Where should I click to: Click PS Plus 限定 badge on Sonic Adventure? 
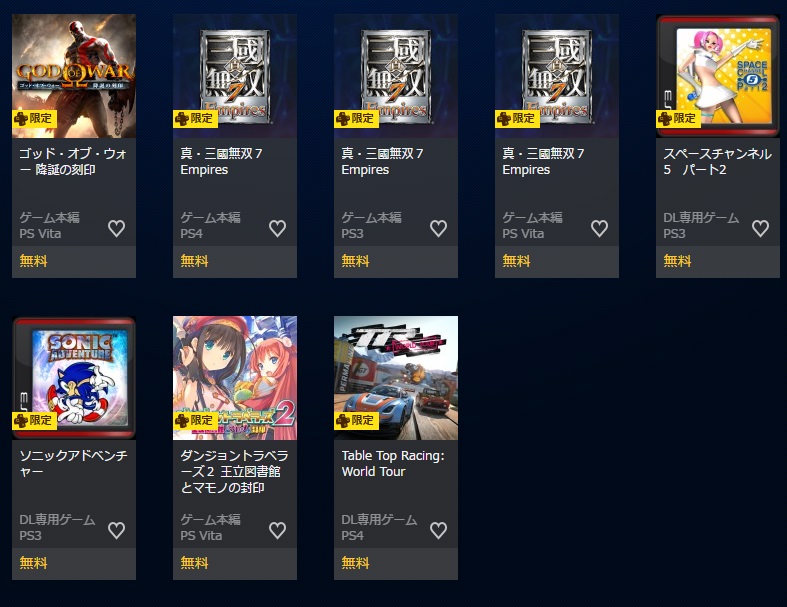(34, 420)
